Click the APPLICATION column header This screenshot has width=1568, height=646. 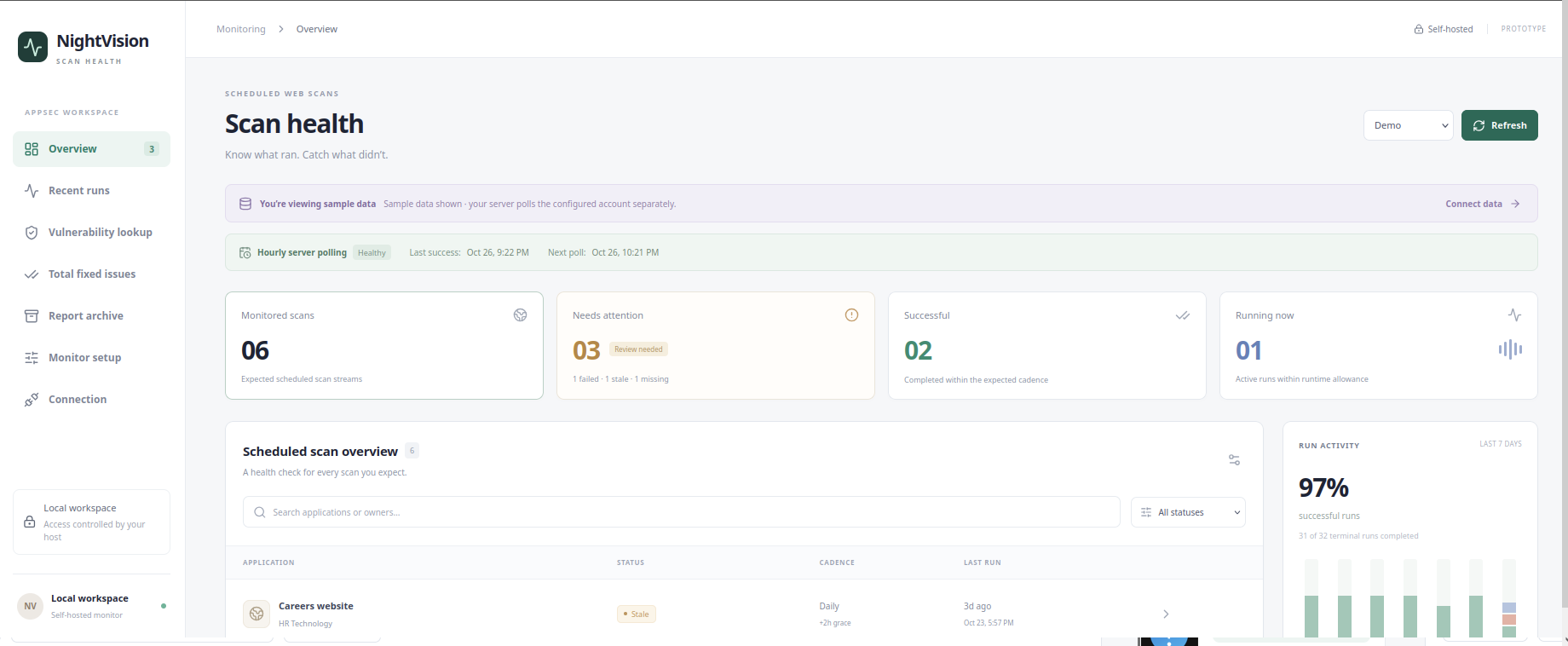[268, 562]
